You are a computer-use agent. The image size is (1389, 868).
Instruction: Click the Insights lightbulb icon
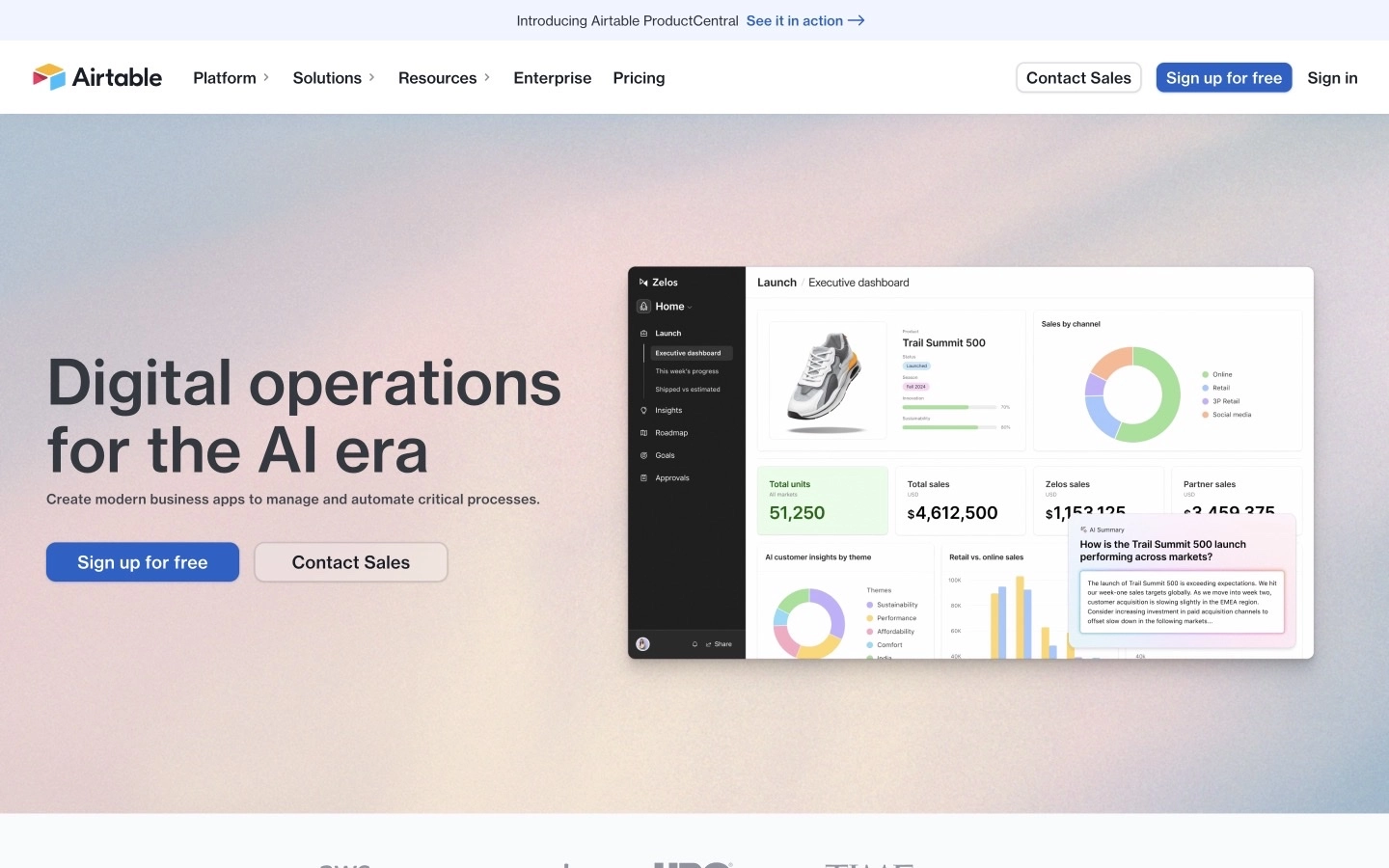pos(643,411)
